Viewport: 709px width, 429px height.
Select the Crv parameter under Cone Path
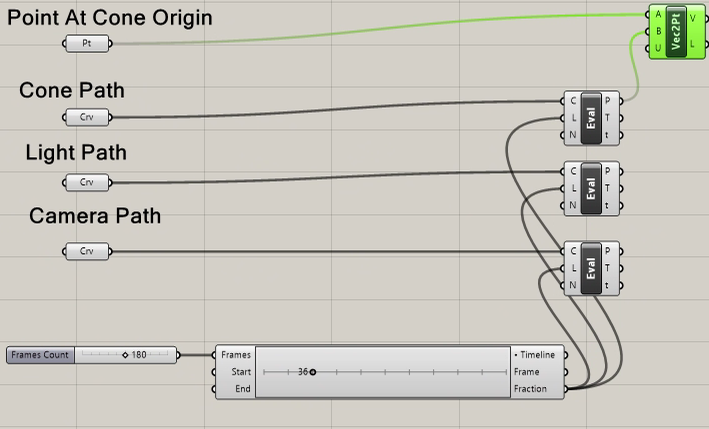pyautogui.click(x=86, y=117)
